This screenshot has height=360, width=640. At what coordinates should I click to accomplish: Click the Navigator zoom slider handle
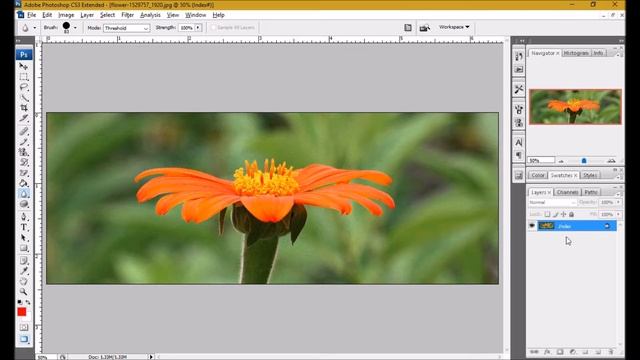click(584, 161)
